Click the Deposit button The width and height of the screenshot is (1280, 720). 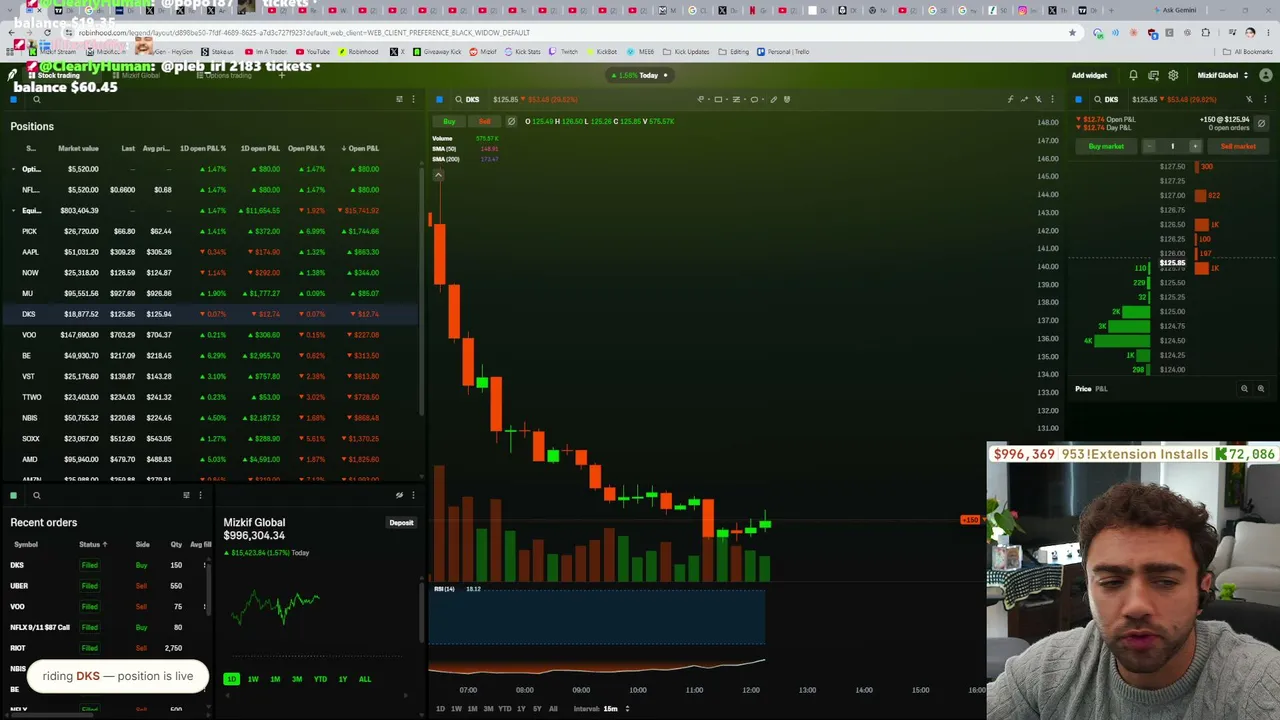401,523
